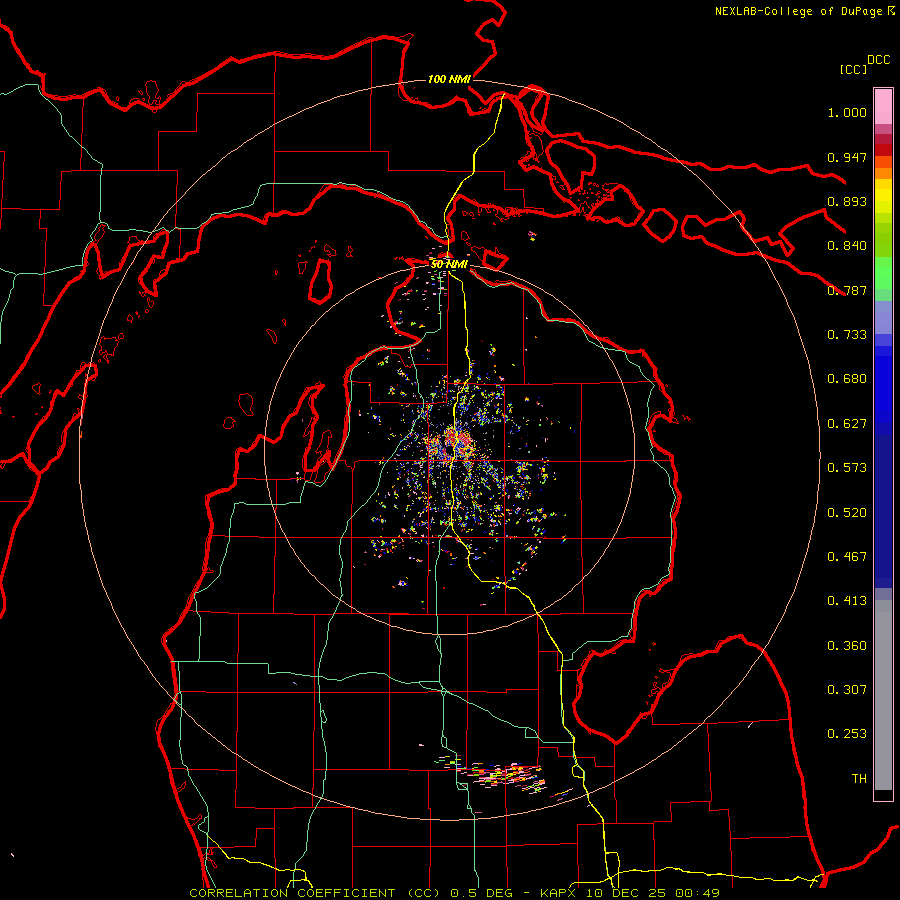
Task: Select the 1.000 scale value
Action: click(x=847, y=112)
